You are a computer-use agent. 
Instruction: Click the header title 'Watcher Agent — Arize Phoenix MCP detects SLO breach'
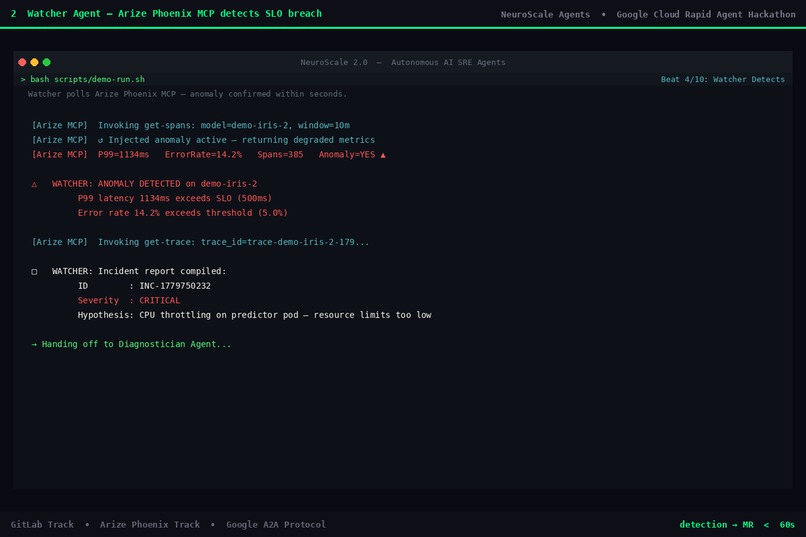coord(174,14)
